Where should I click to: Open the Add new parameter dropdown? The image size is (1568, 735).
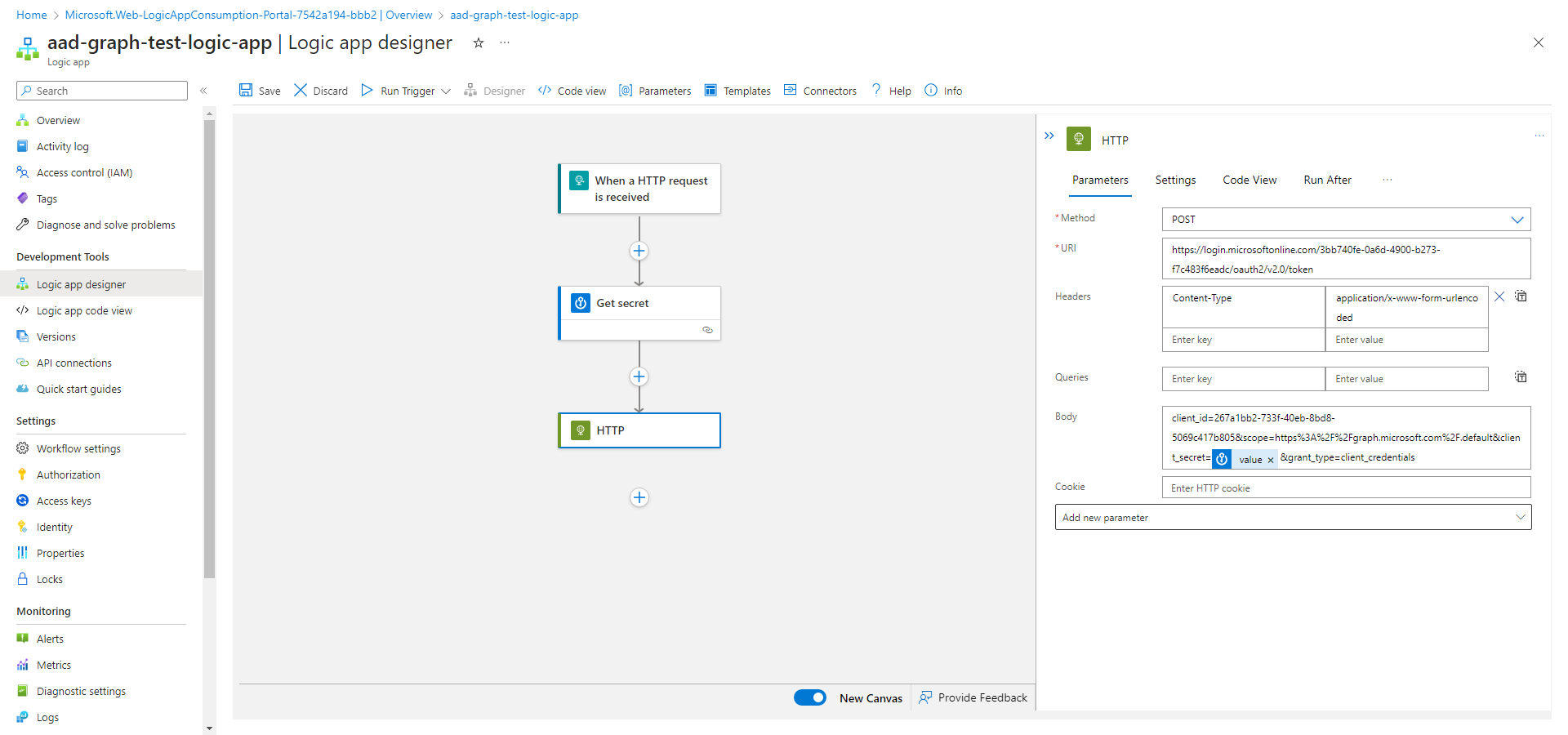click(x=1293, y=517)
